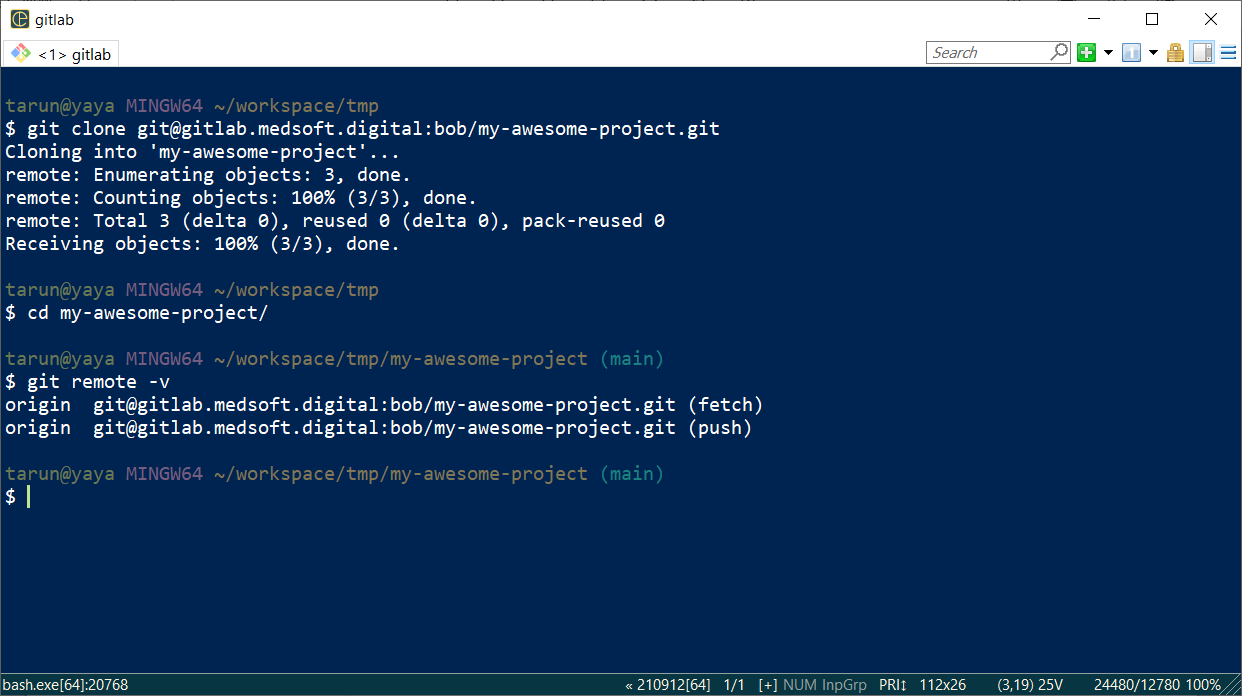This screenshot has width=1242, height=696.
Task: Toggle the scrollbar panel icon in toolbar
Action: 1202,53
